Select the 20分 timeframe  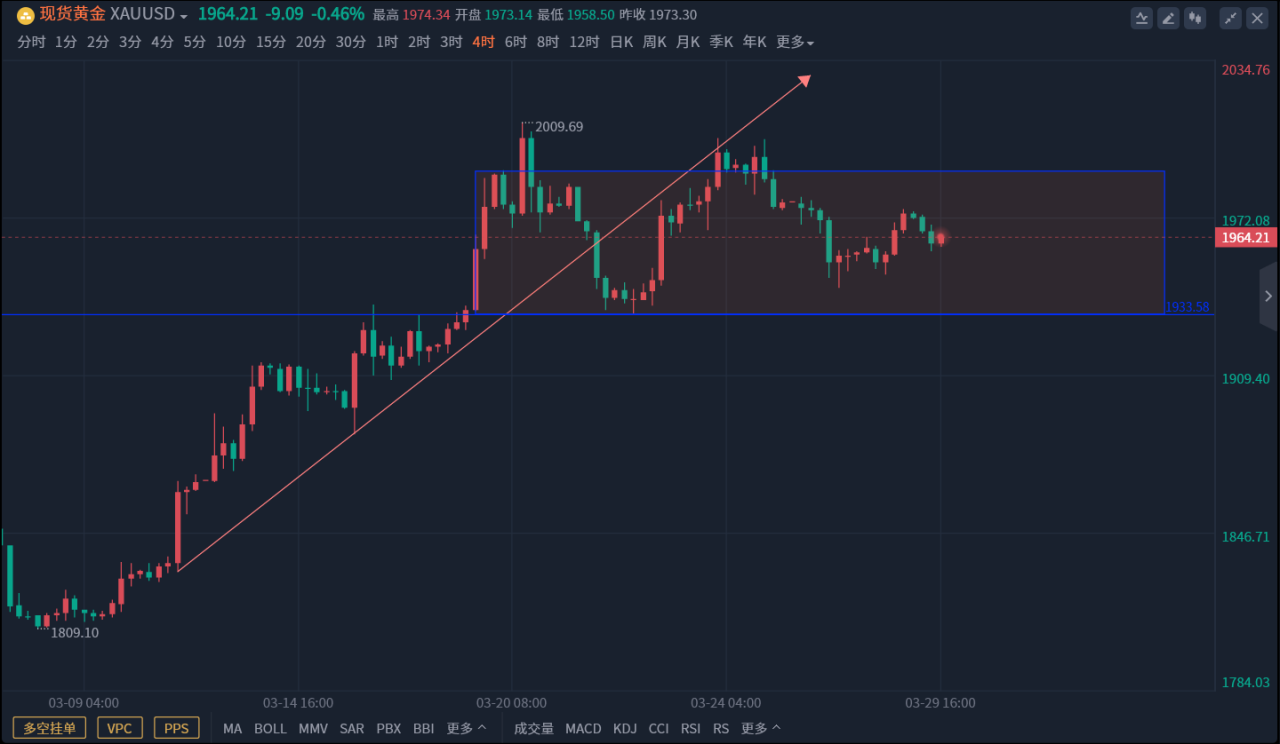point(311,42)
